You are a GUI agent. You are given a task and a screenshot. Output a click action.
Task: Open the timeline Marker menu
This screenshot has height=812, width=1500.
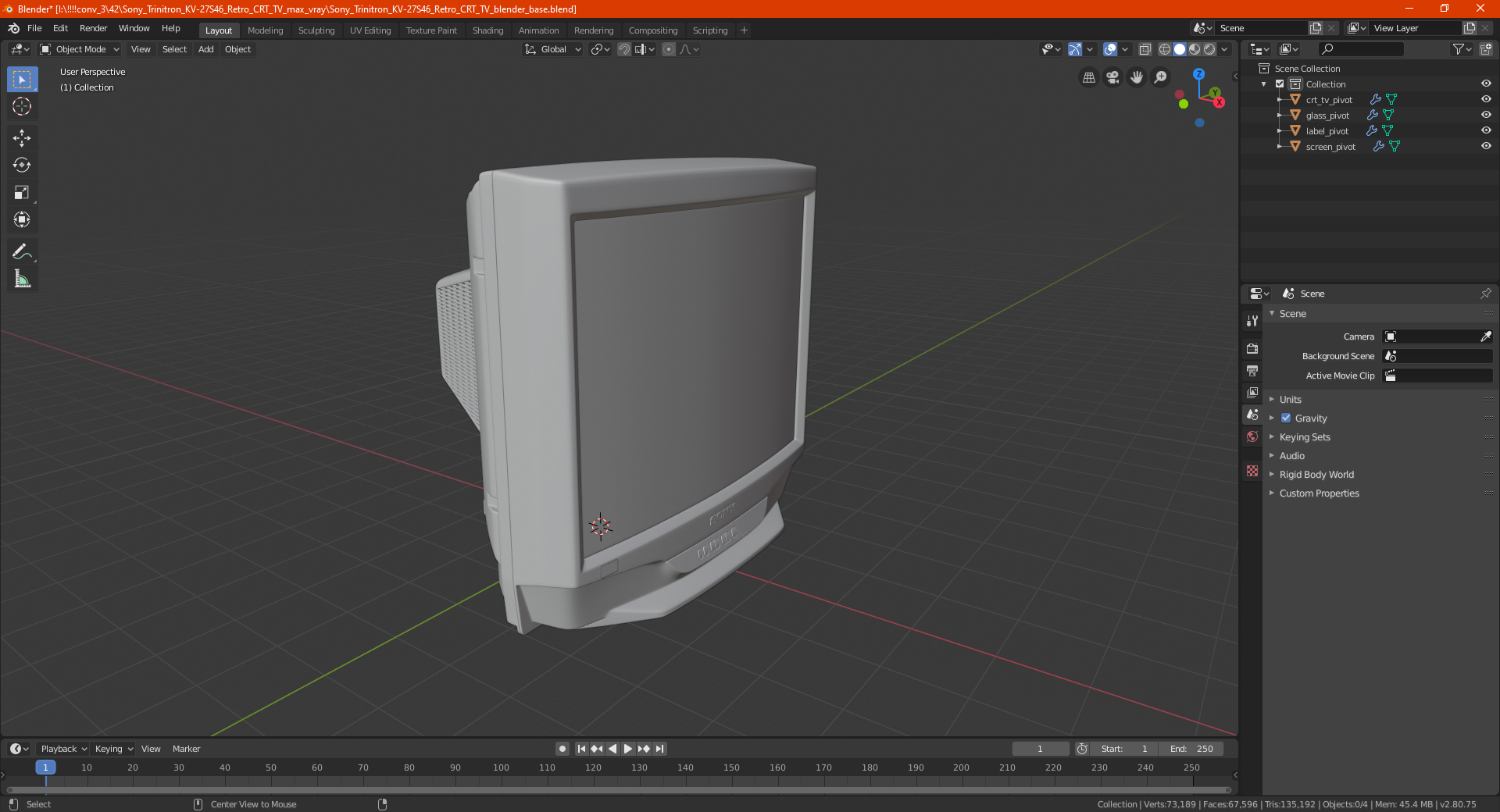(x=186, y=749)
